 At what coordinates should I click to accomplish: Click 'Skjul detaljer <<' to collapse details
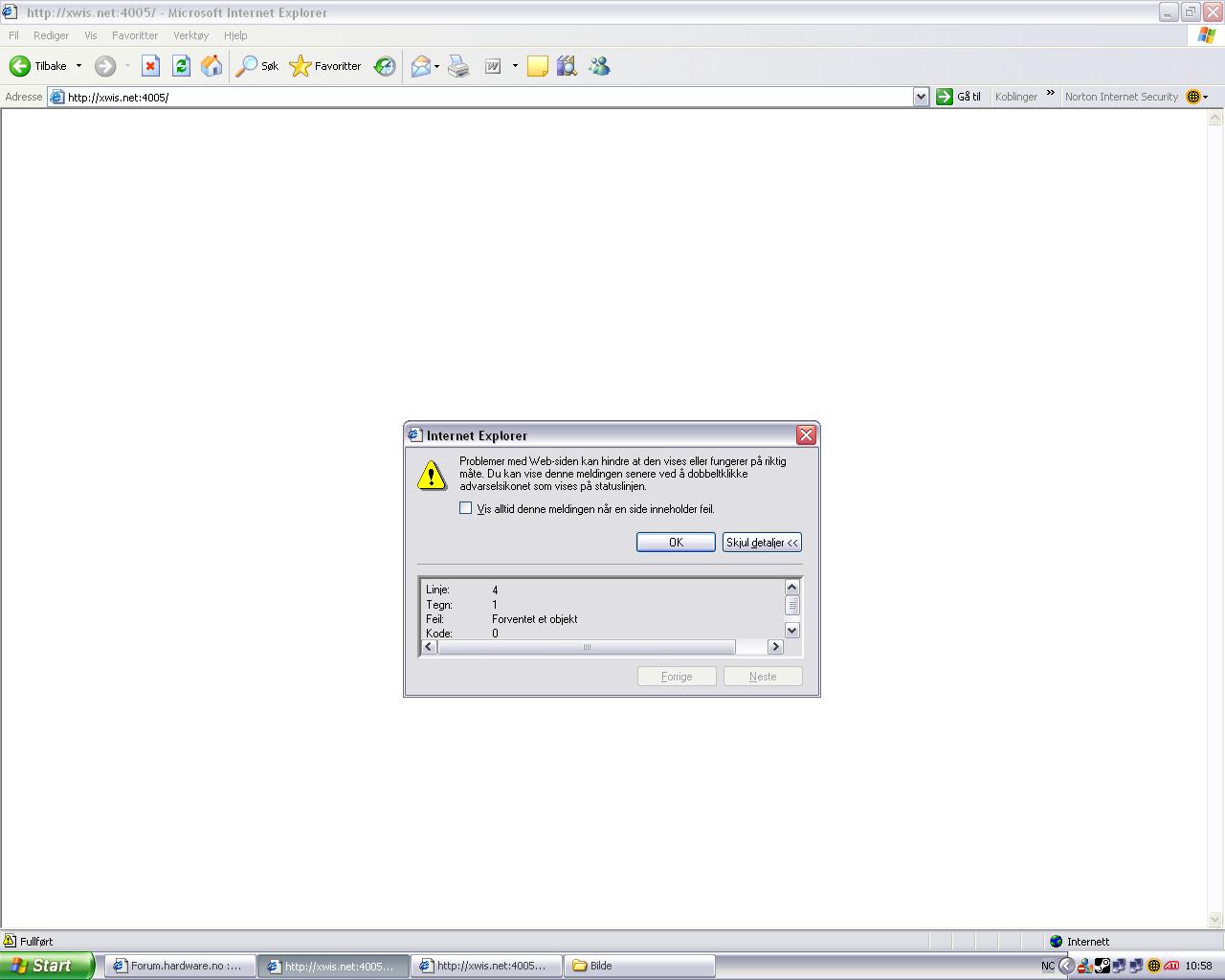click(762, 543)
